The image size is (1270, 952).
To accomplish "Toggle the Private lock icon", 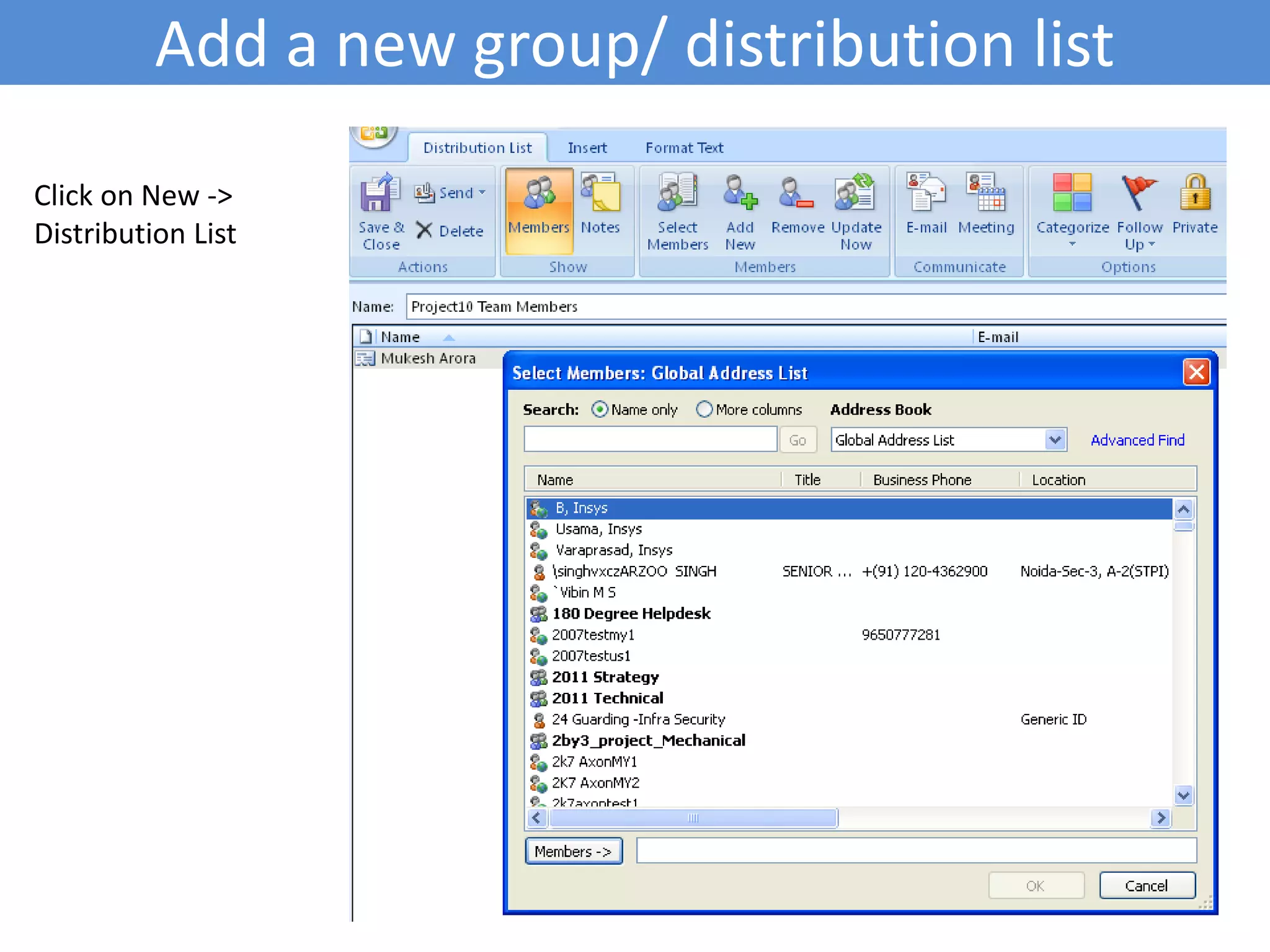I will 1195,192.
